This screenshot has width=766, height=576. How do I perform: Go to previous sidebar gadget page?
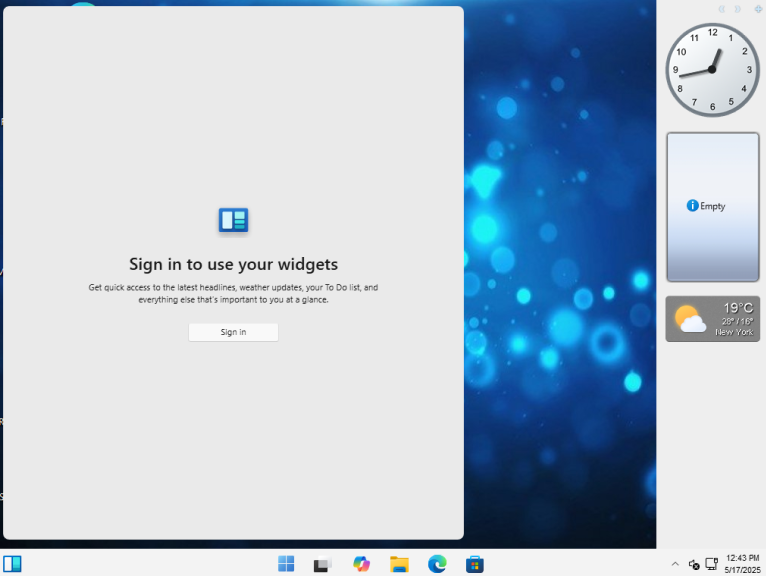(722, 9)
